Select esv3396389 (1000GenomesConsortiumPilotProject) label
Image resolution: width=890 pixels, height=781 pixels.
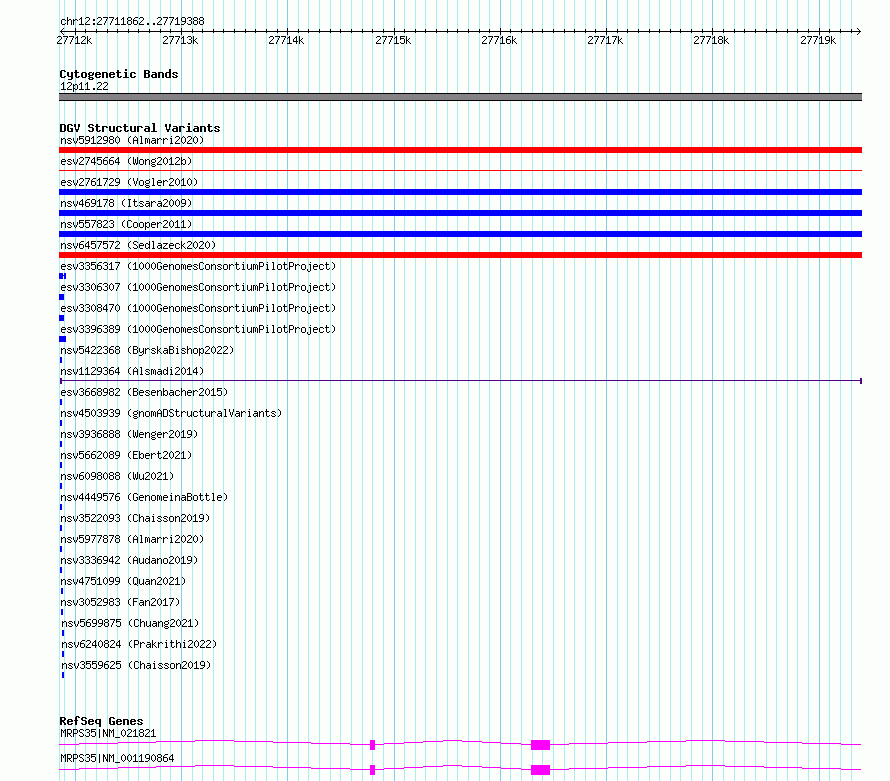(198, 329)
